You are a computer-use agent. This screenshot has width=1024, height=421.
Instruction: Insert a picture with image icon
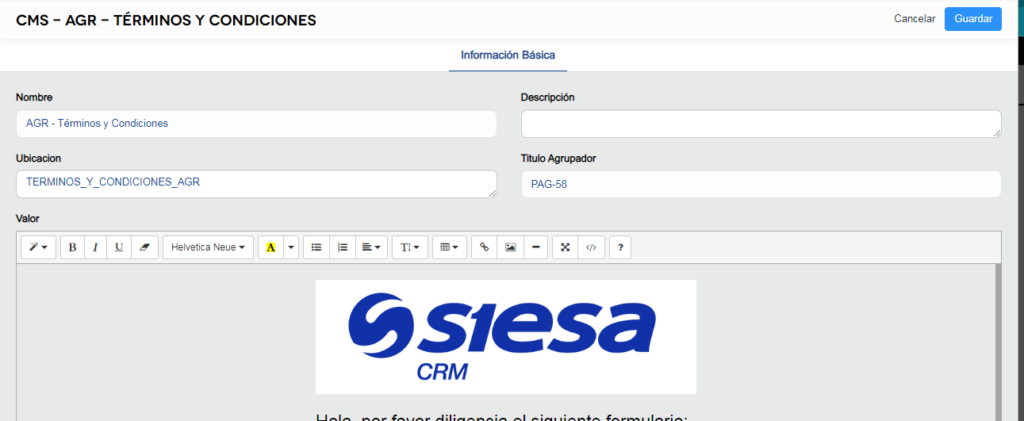tap(510, 247)
